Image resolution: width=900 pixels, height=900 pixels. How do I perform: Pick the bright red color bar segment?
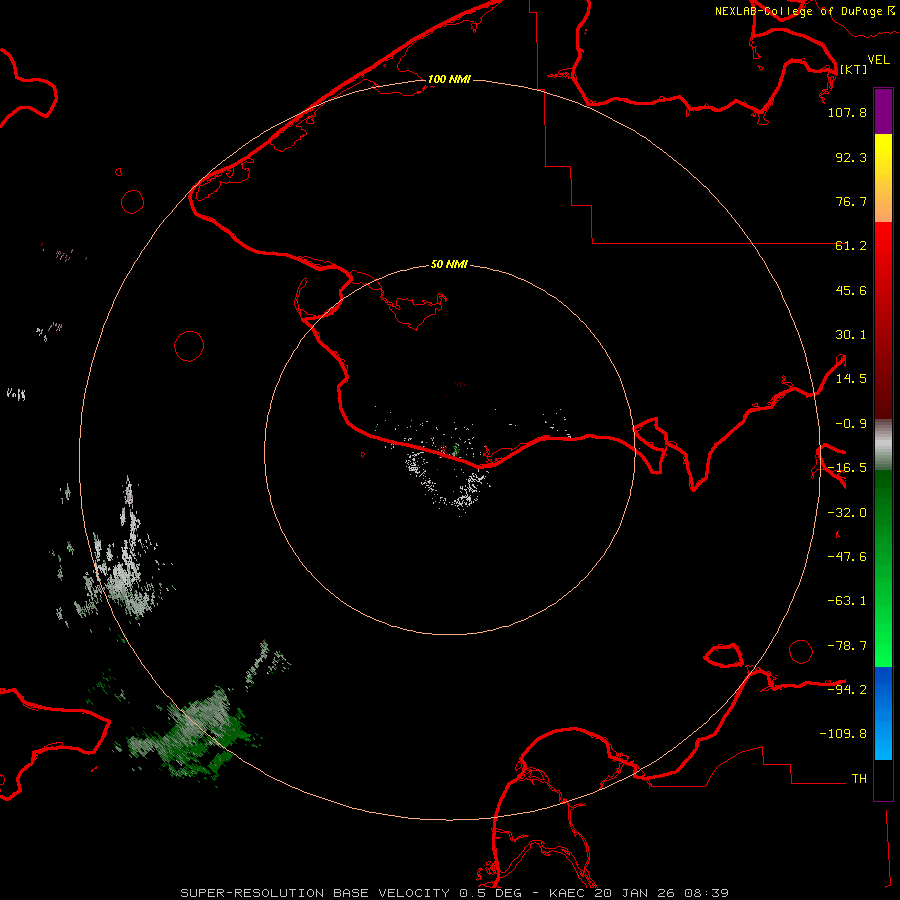[883, 320]
